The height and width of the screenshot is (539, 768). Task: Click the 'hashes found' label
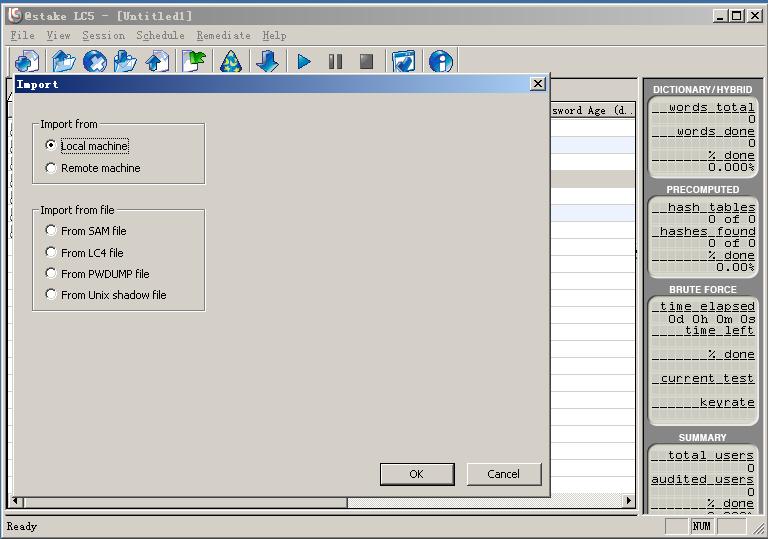(x=707, y=231)
